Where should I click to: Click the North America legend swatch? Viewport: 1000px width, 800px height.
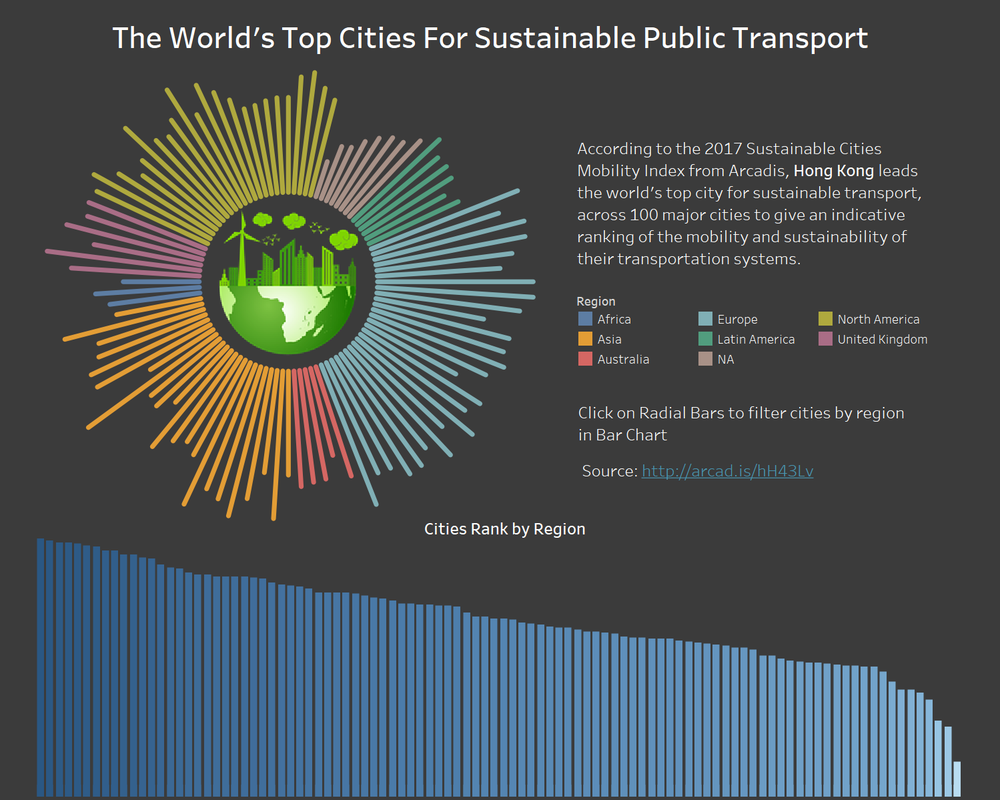point(825,319)
